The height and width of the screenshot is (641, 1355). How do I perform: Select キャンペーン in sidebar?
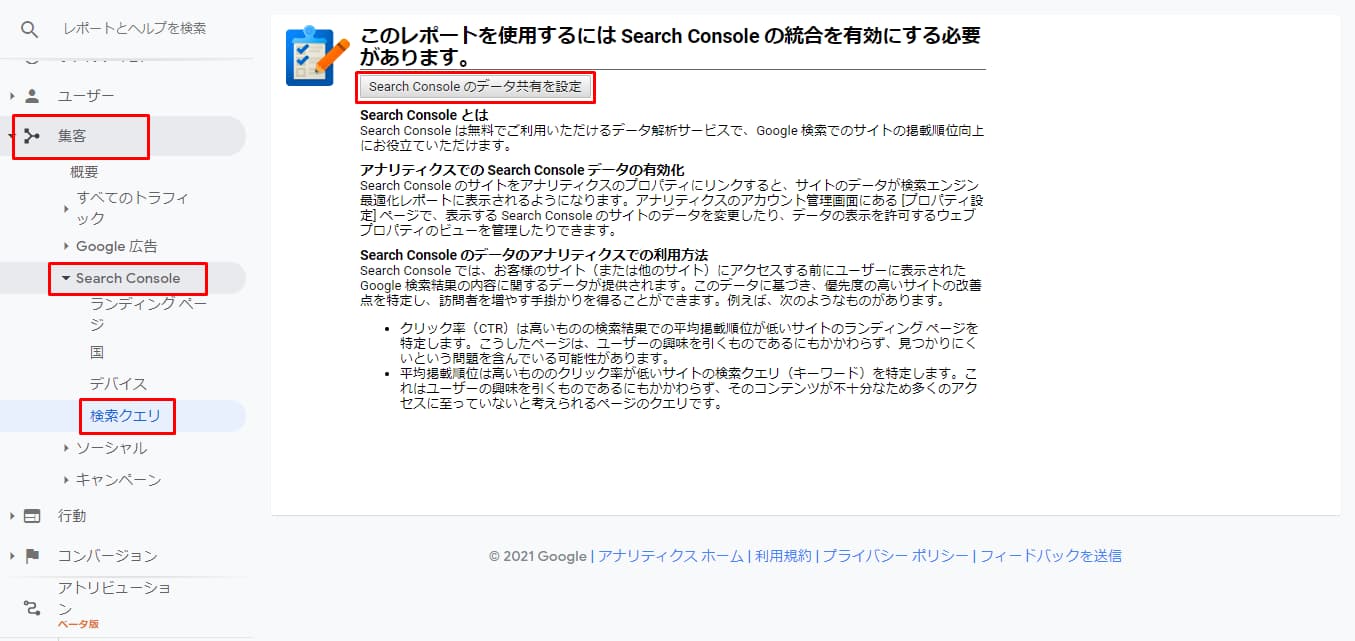coord(118,480)
